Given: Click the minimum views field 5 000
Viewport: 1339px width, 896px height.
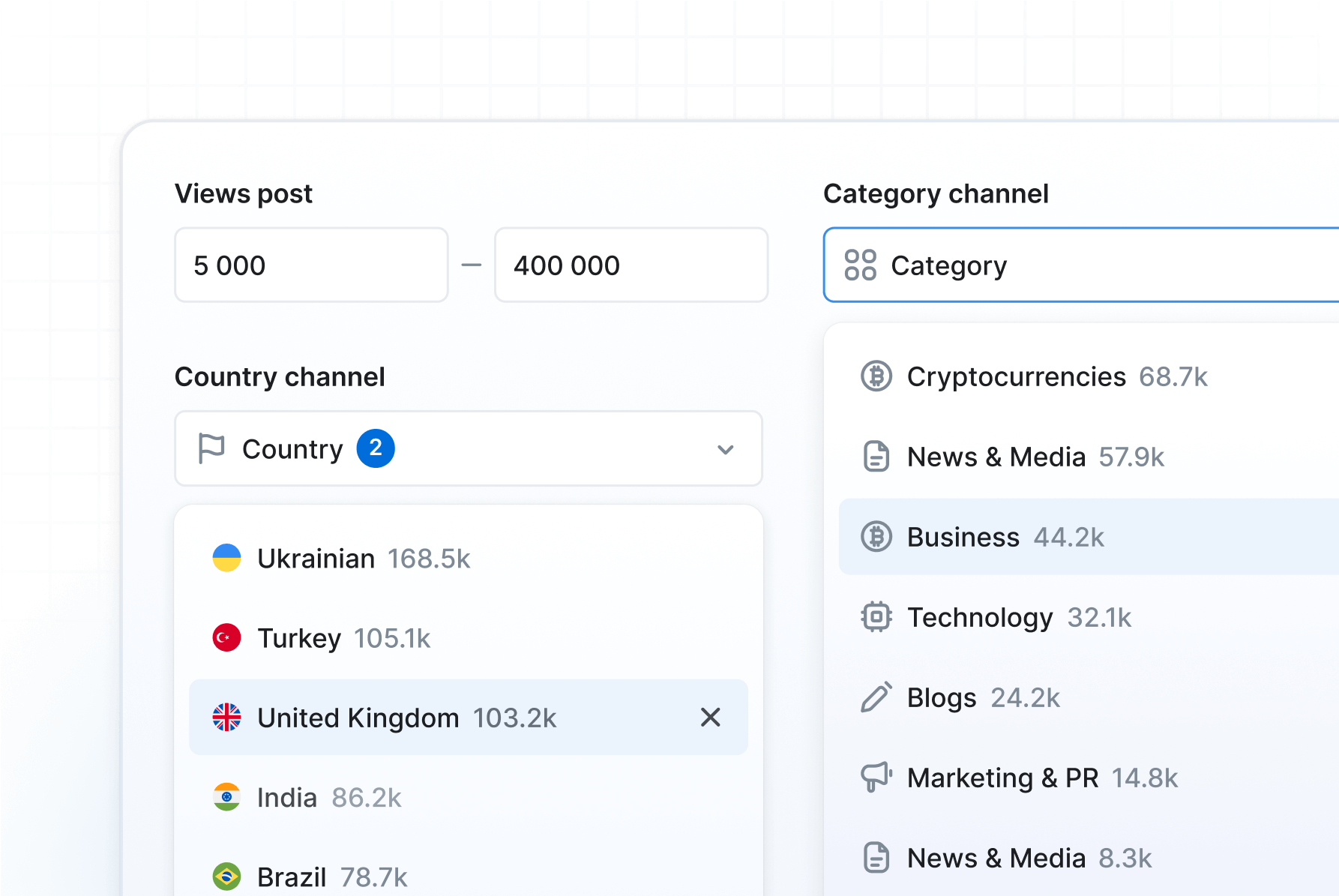Looking at the screenshot, I should (311, 265).
